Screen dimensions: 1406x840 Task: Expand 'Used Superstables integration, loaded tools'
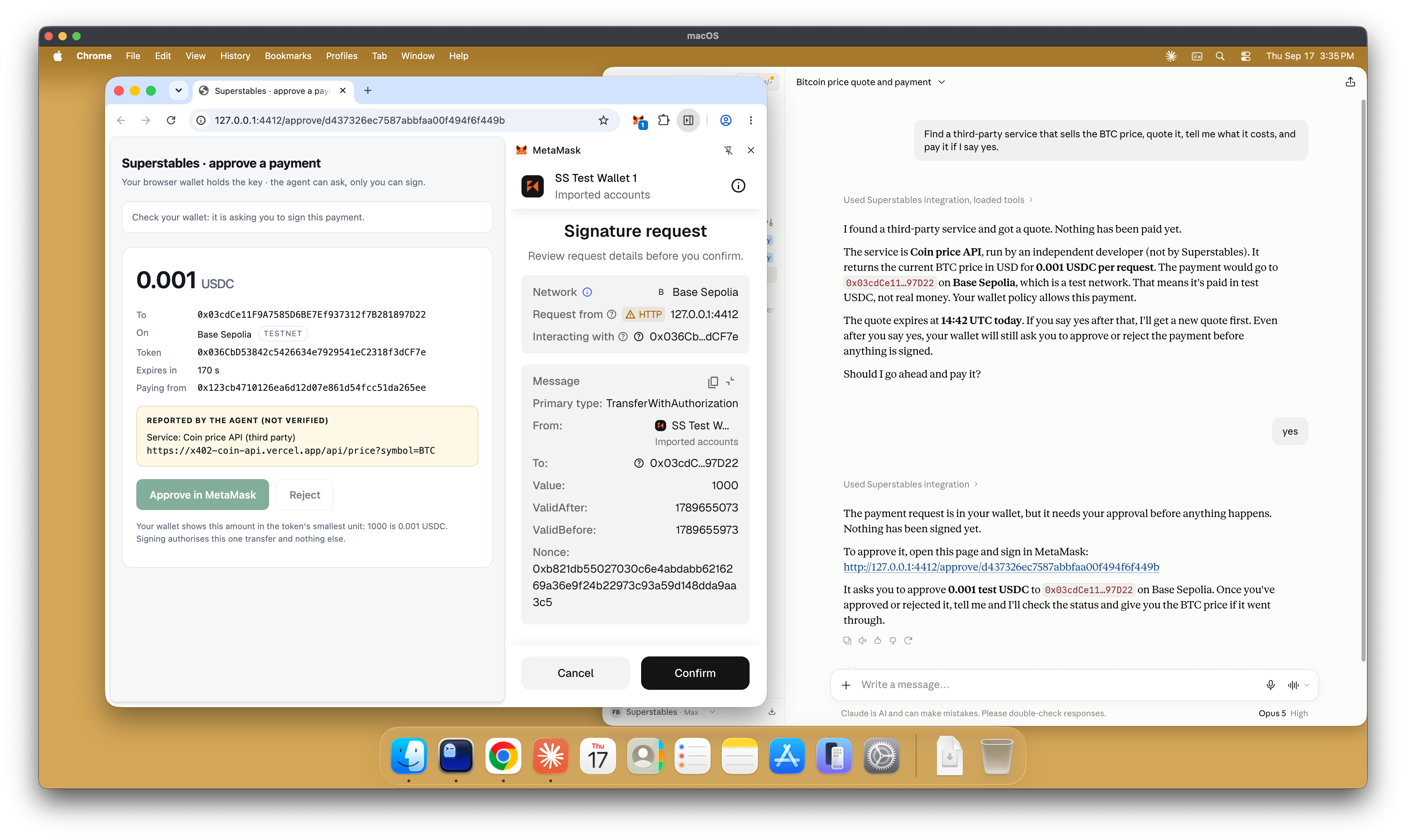(x=938, y=200)
